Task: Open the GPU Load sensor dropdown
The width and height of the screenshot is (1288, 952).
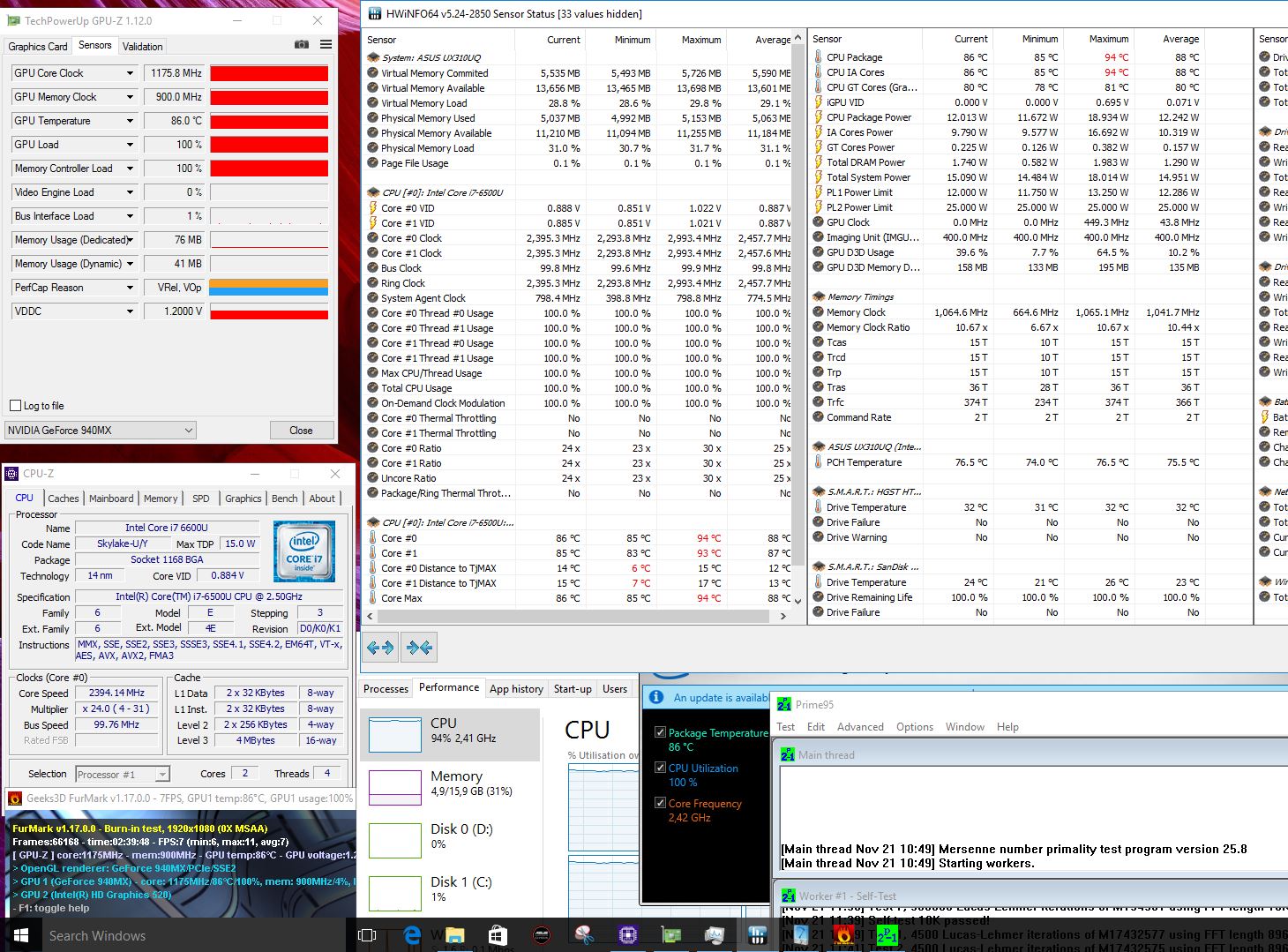Action: (x=130, y=145)
